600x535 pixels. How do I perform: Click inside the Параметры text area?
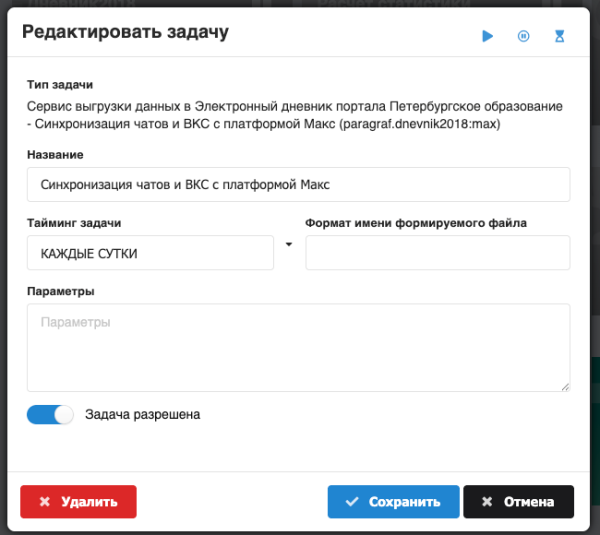click(298, 347)
